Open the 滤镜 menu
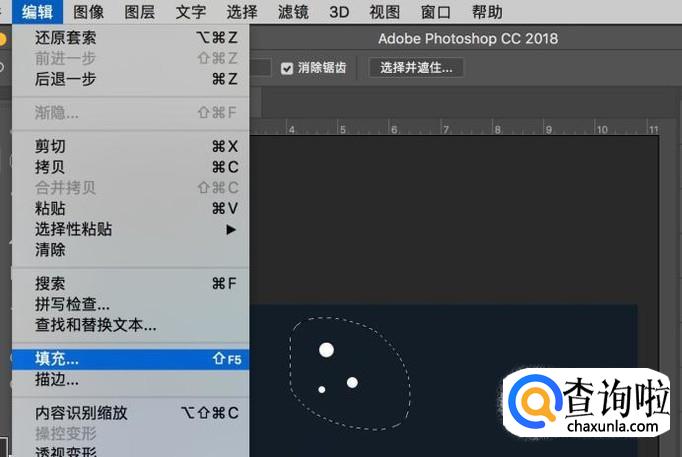Image resolution: width=682 pixels, height=457 pixels. click(293, 12)
